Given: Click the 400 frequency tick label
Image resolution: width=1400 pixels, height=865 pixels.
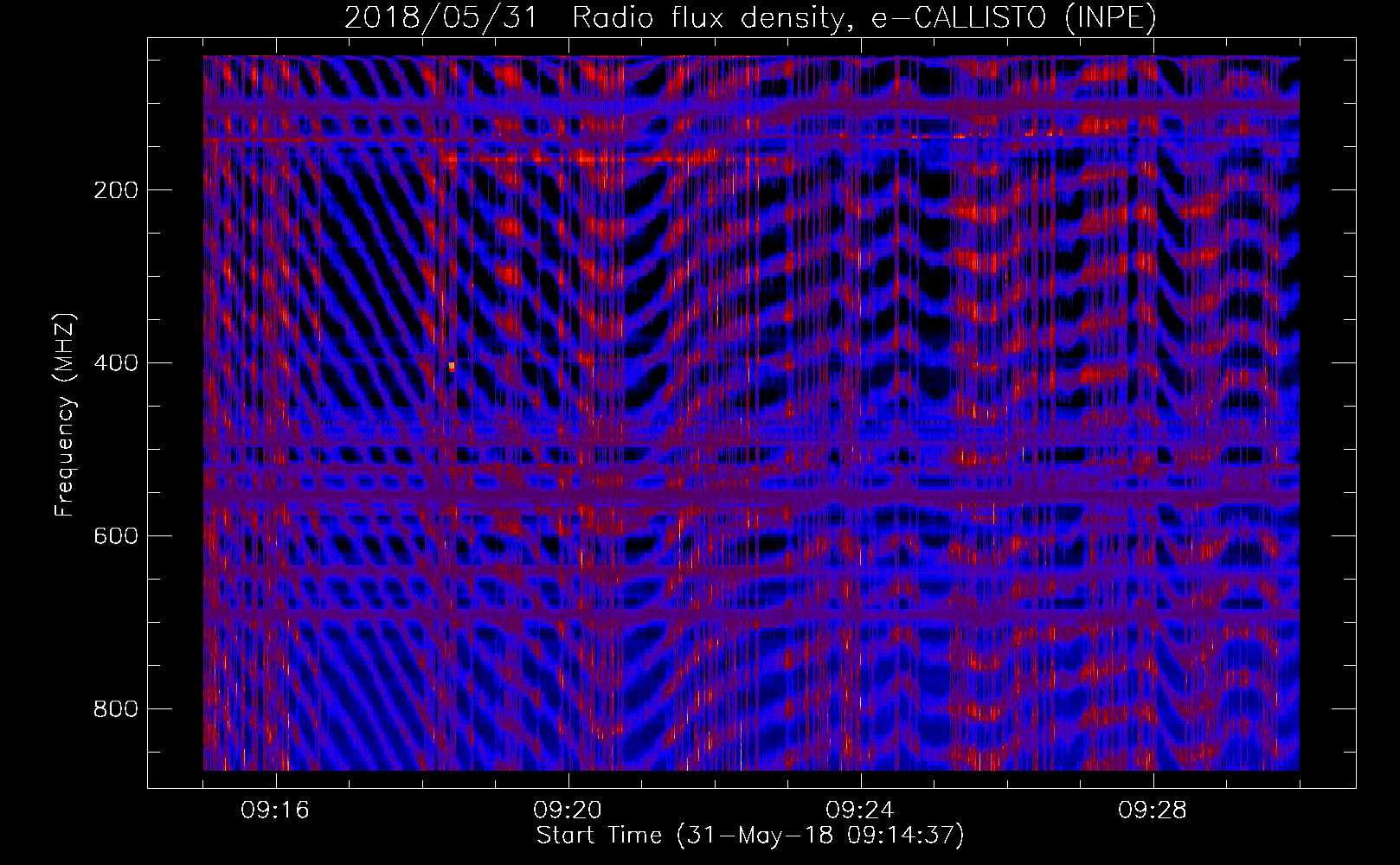Looking at the screenshot, I should pyautogui.click(x=115, y=363).
